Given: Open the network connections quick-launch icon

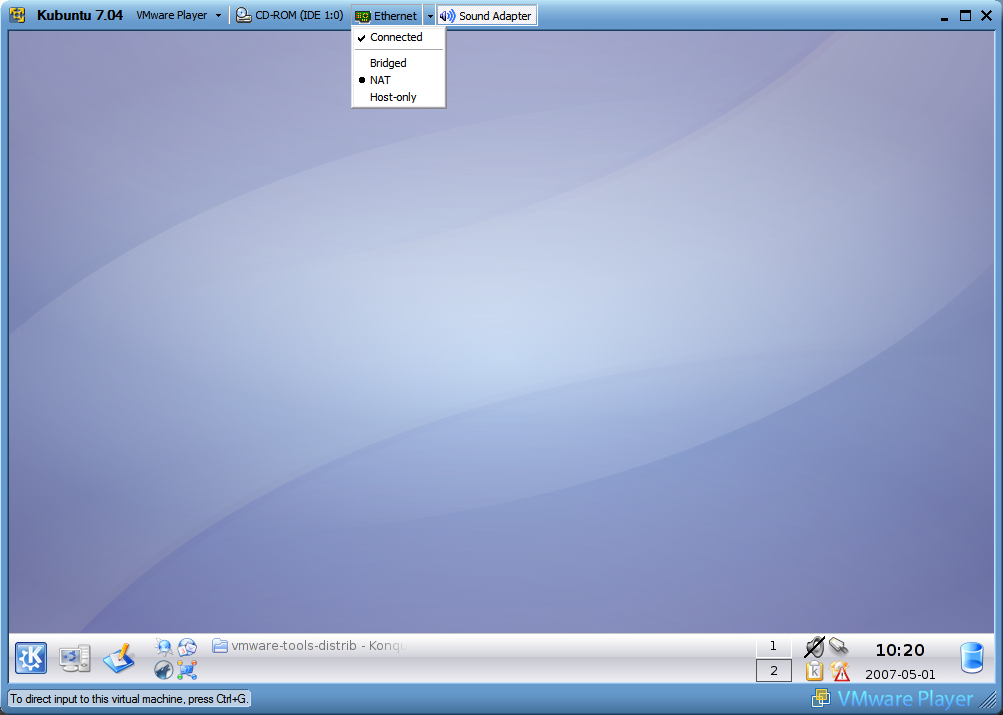Looking at the screenshot, I should [187, 670].
